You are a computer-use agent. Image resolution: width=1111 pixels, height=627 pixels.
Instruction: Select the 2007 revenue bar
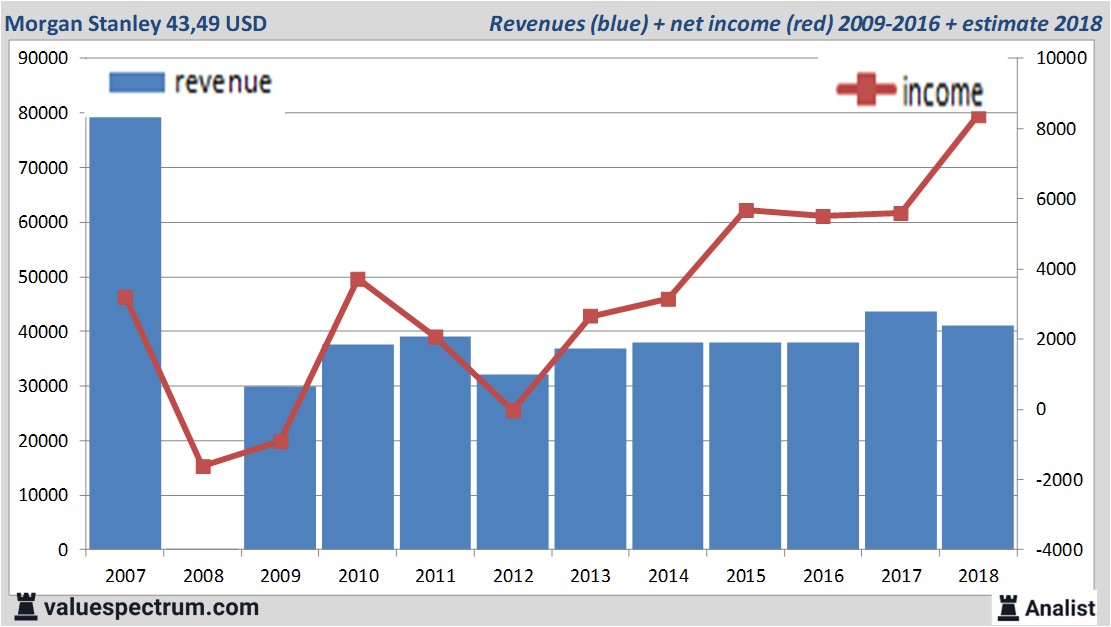point(125,333)
